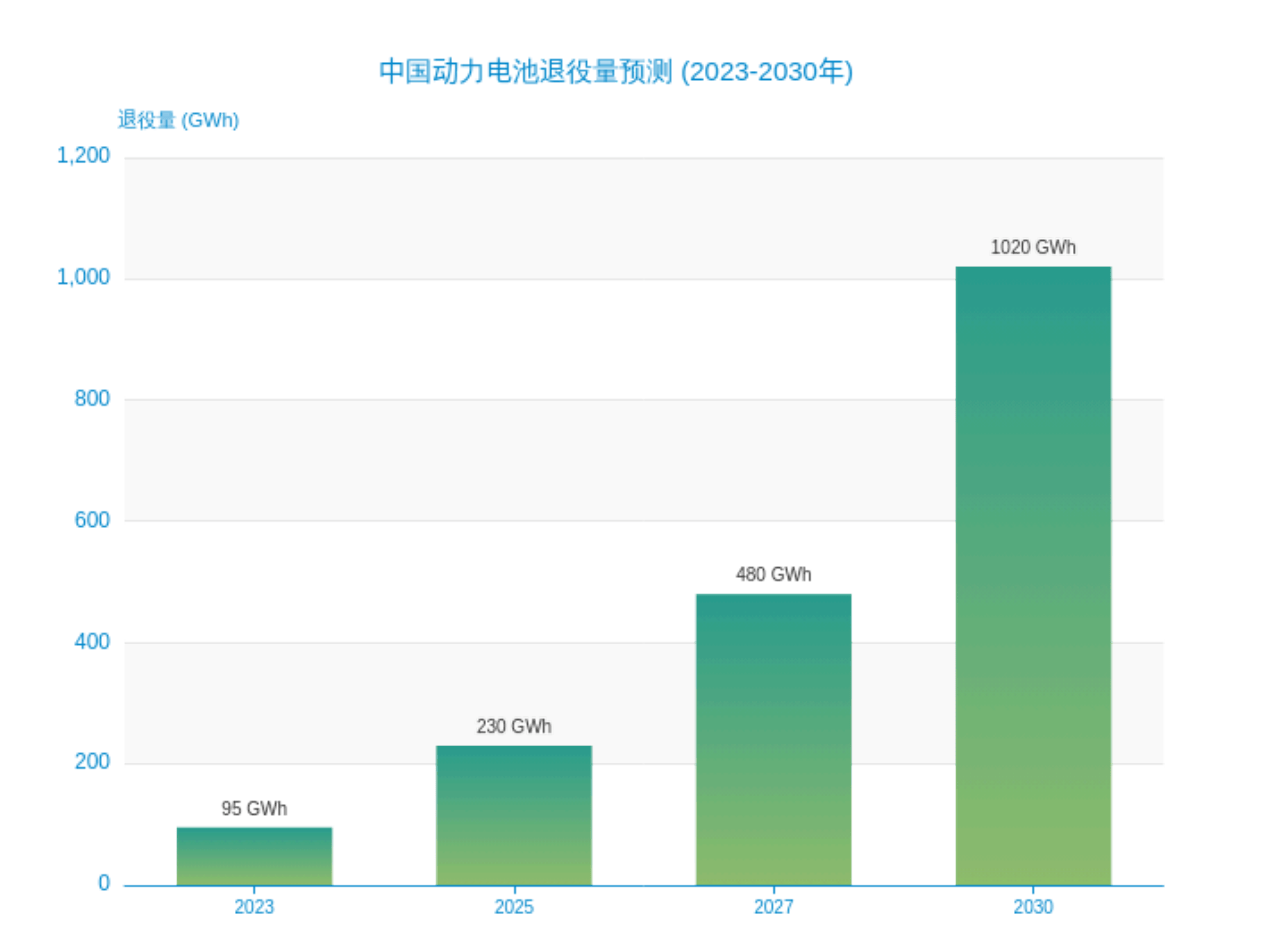Click the 95 GWh data label

pos(254,809)
